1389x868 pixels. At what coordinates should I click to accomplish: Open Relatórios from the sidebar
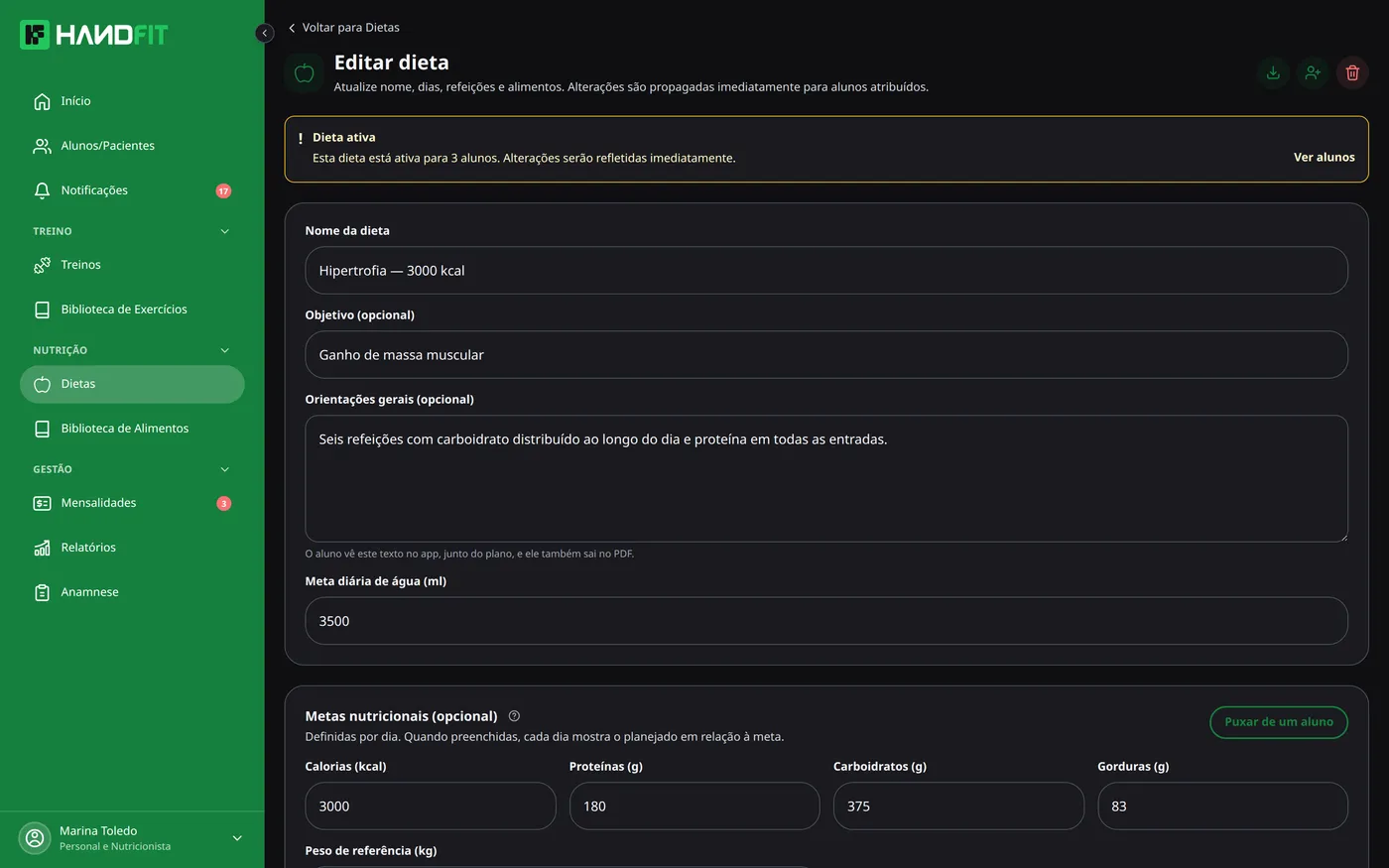coord(132,548)
